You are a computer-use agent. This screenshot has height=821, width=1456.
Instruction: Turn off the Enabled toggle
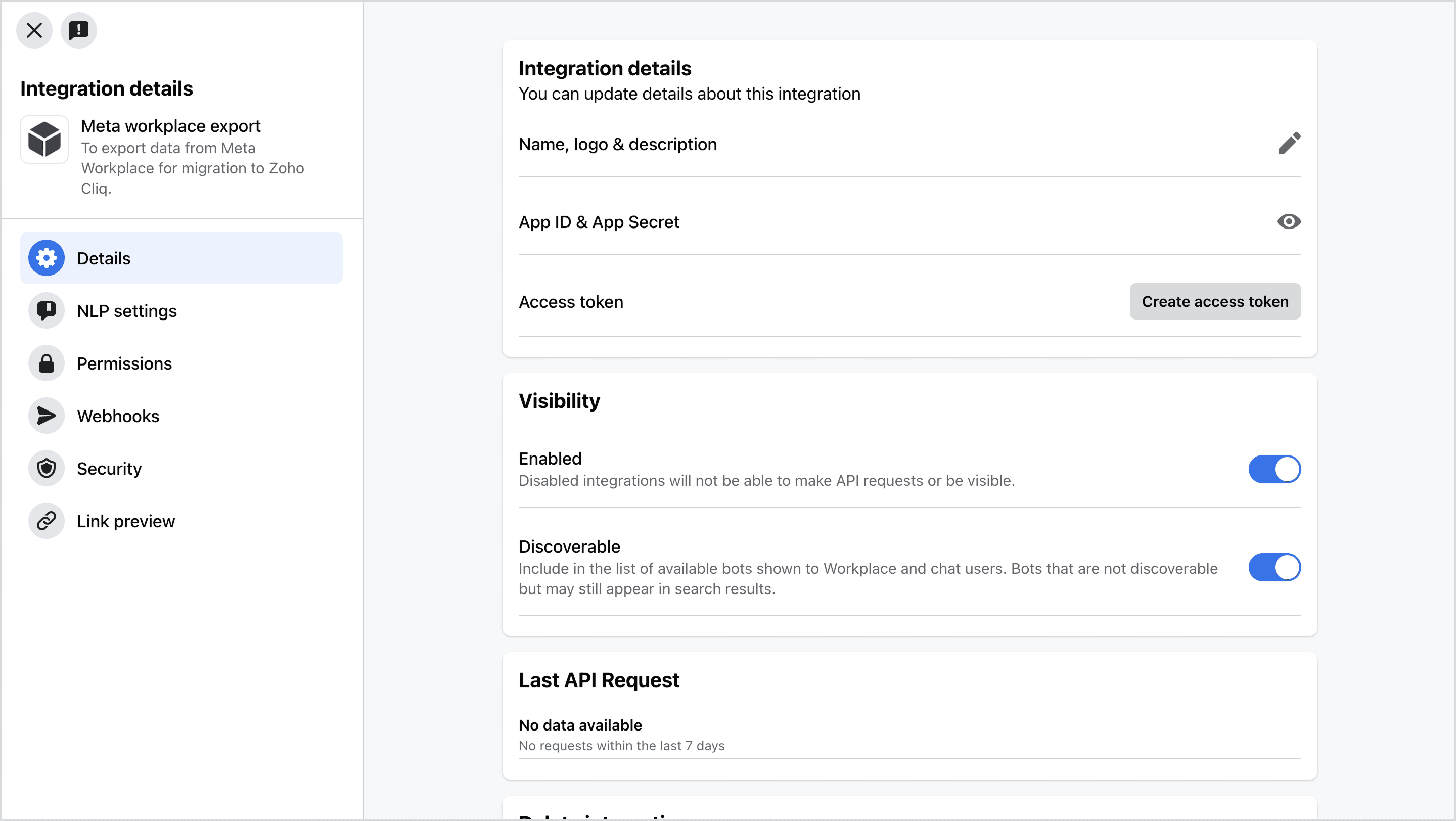pos(1274,470)
